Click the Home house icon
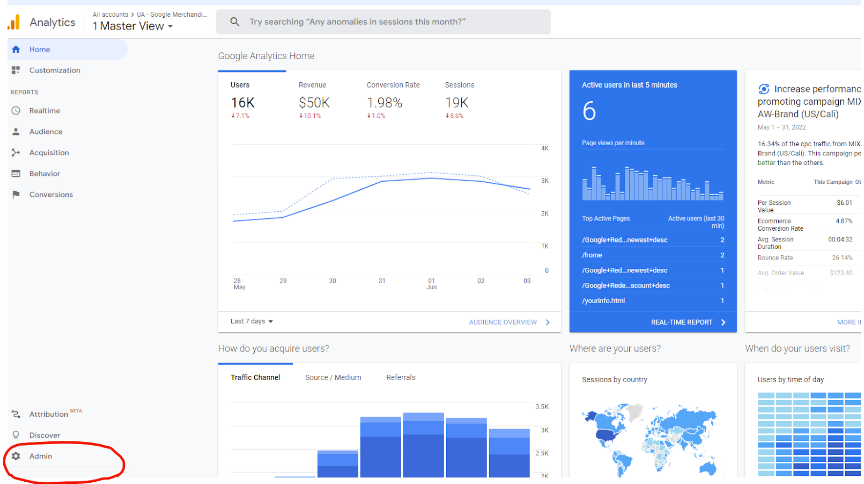The image size is (864, 484). (16, 49)
